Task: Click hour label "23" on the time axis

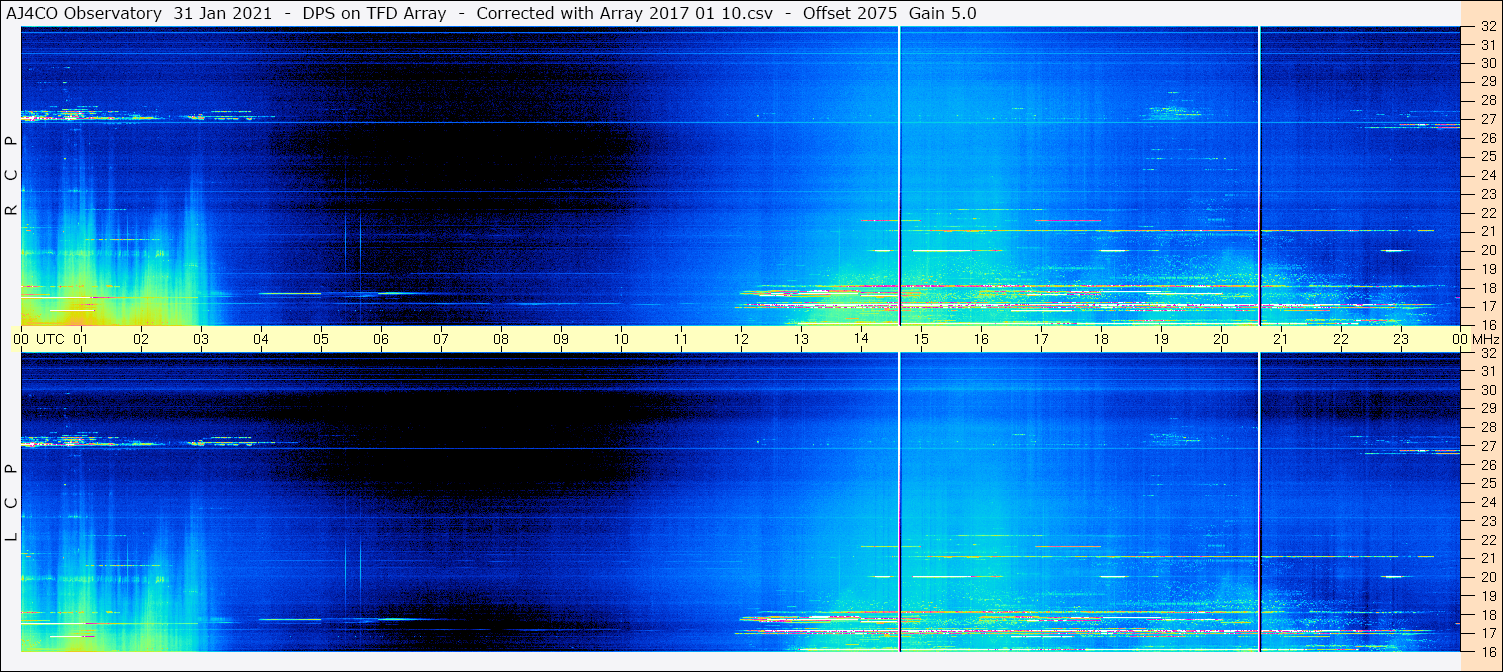Action: click(1401, 339)
